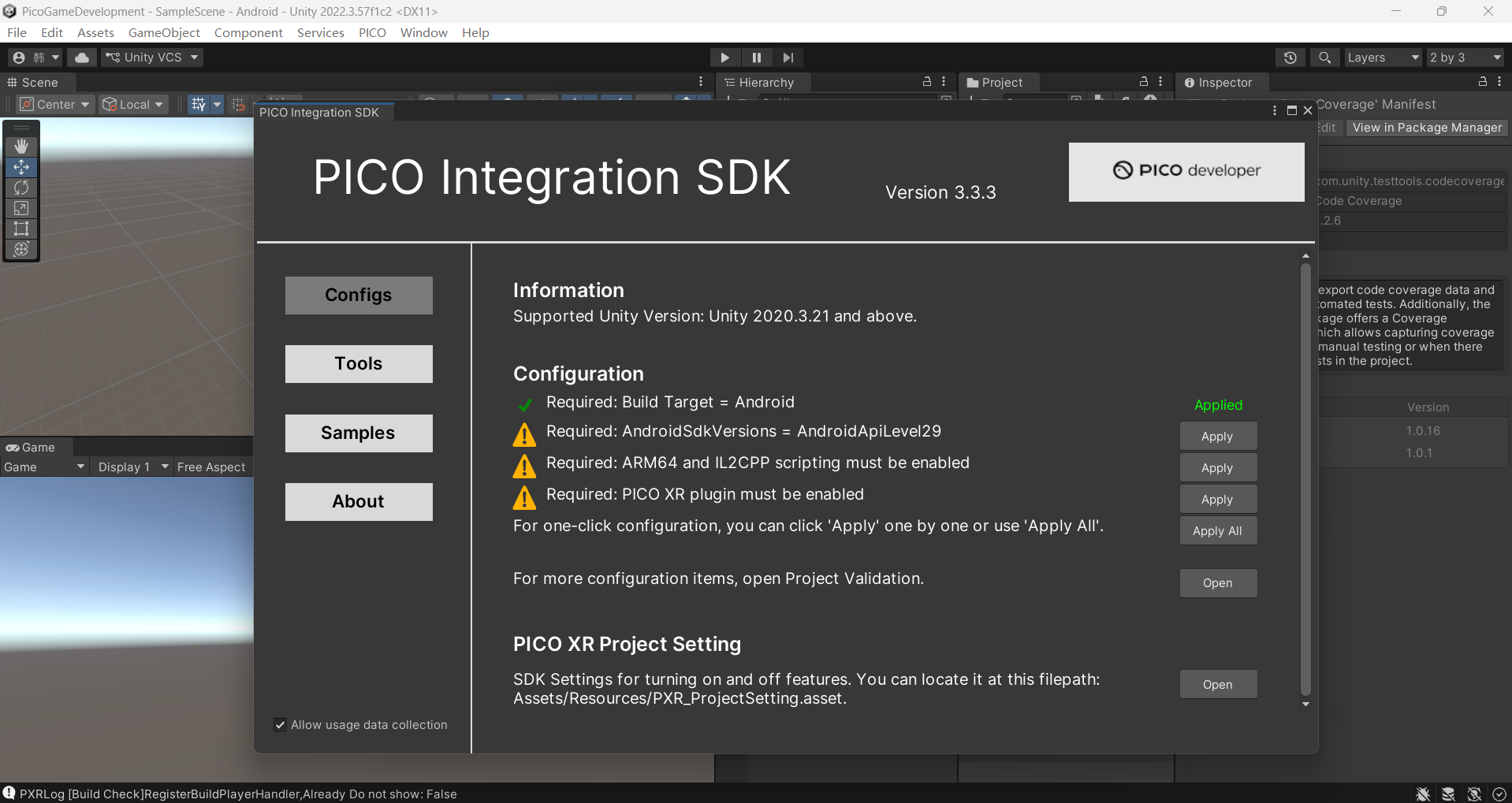Click the auto-generate lighting status icon

click(x=1474, y=794)
